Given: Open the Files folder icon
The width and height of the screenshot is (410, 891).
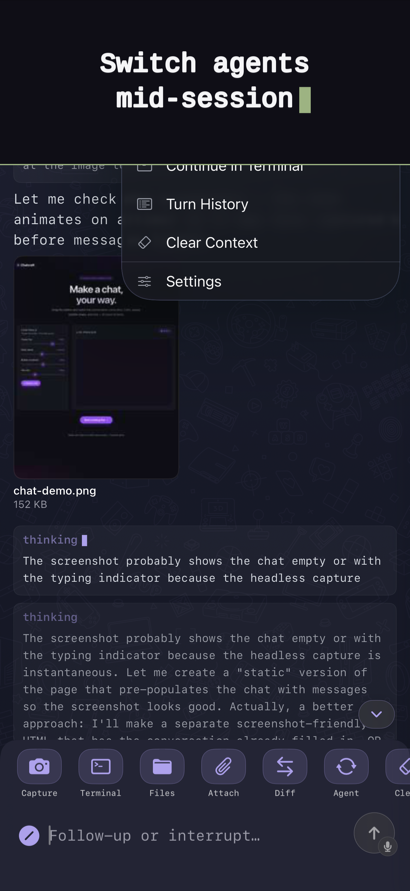Looking at the screenshot, I should [x=162, y=766].
